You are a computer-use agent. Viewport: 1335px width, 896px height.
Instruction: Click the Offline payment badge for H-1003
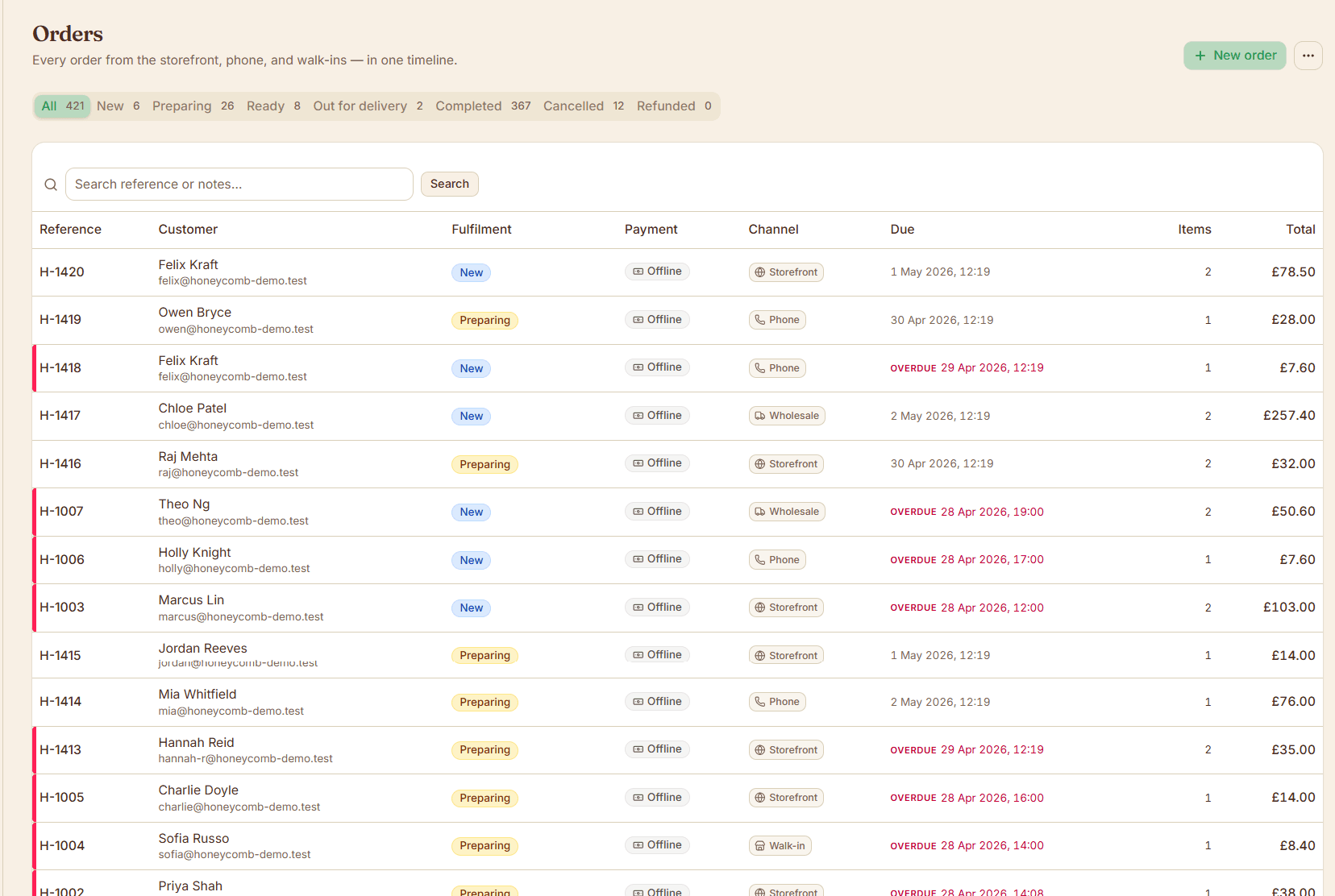(657, 608)
